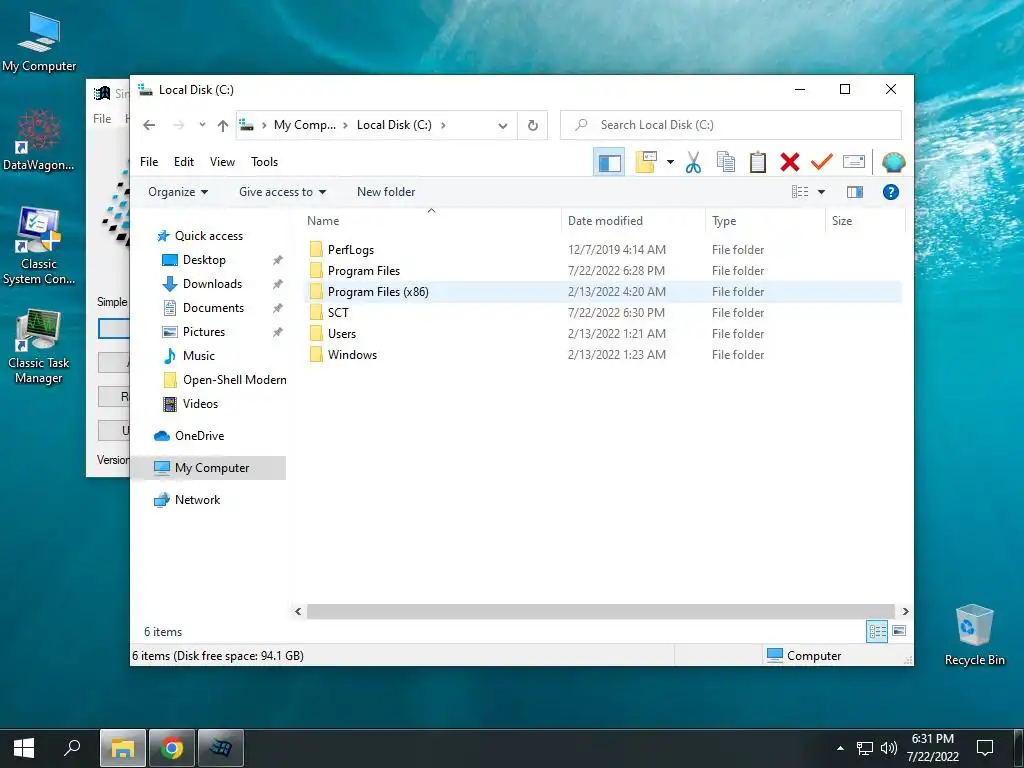The width and height of the screenshot is (1024, 768).
Task: Click the orange checkmark Properties icon
Action: 822,161
